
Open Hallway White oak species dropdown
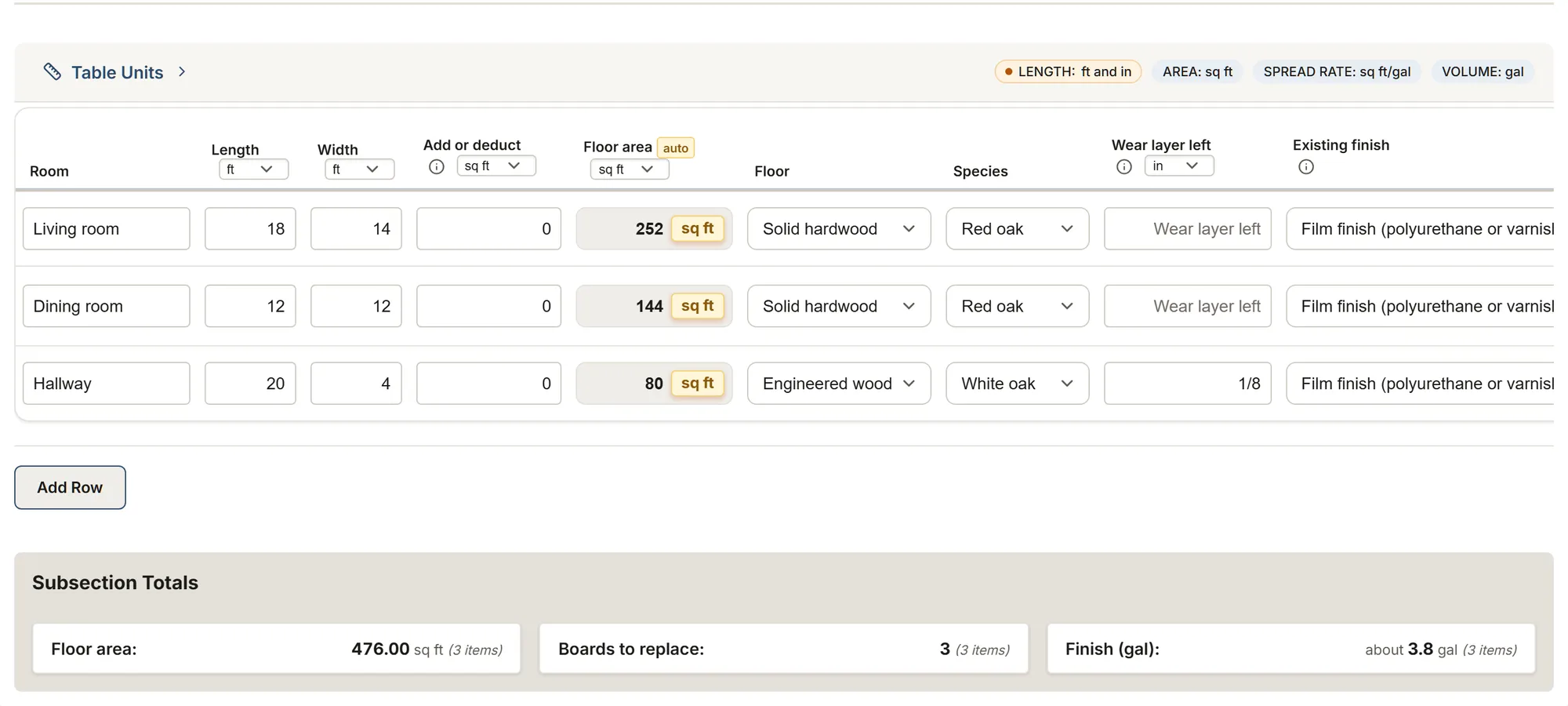tap(1018, 384)
